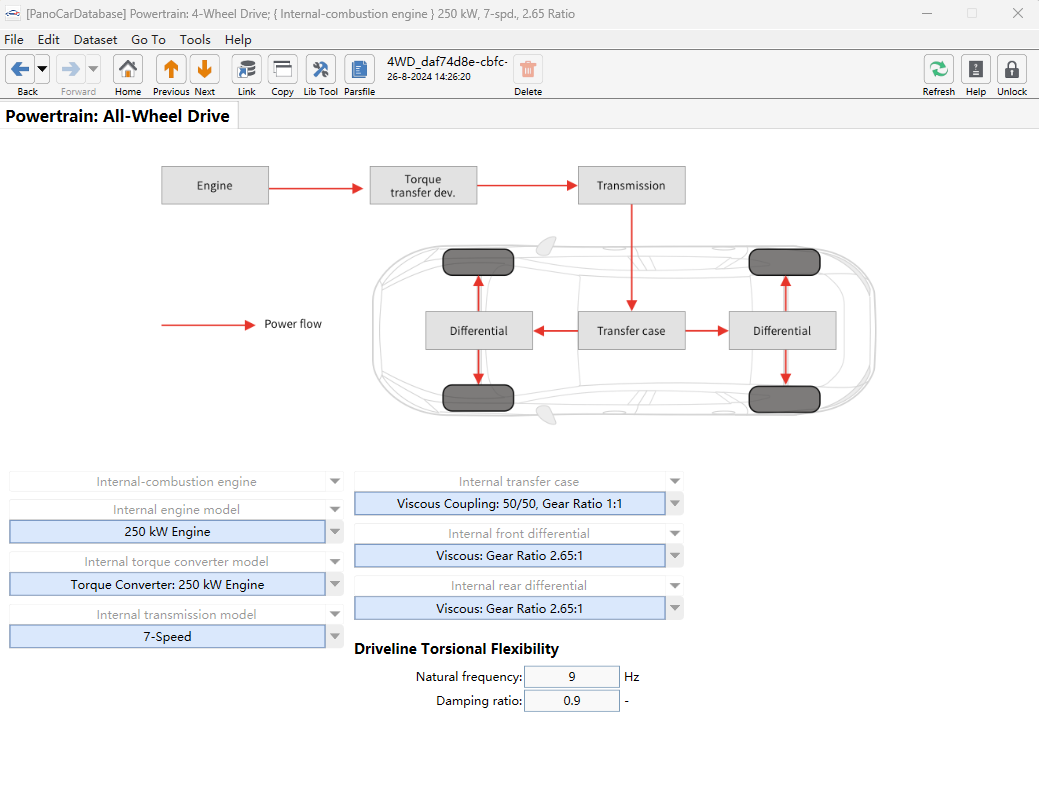Open the Back history dropdown arrow
The height and width of the screenshot is (807, 1039).
(42, 69)
